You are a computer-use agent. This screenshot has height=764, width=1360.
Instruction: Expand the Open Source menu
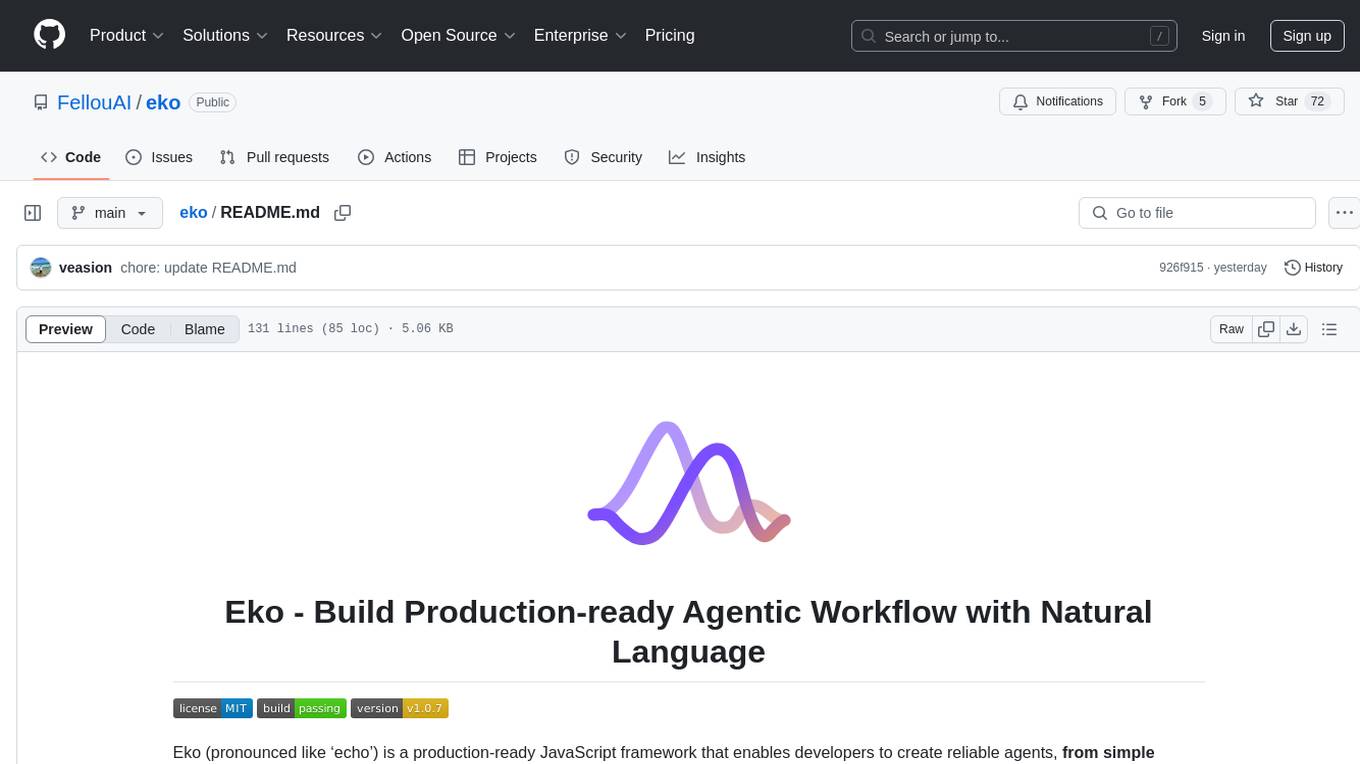coord(458,35)
